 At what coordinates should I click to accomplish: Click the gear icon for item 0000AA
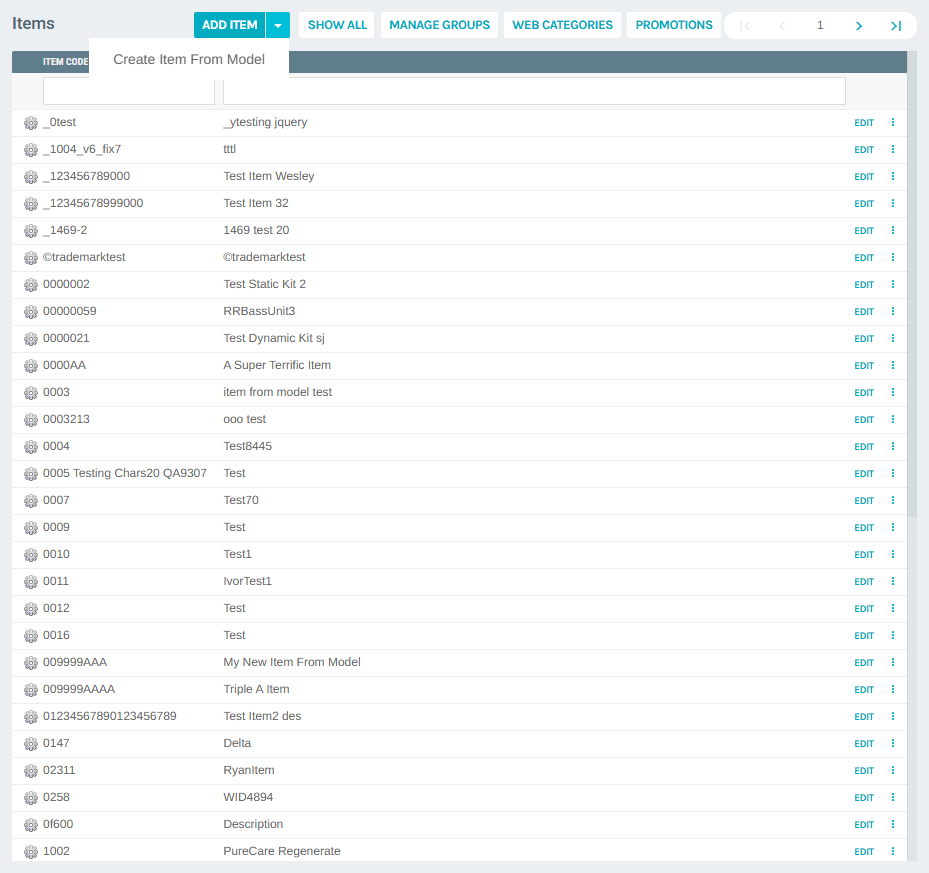30,366
